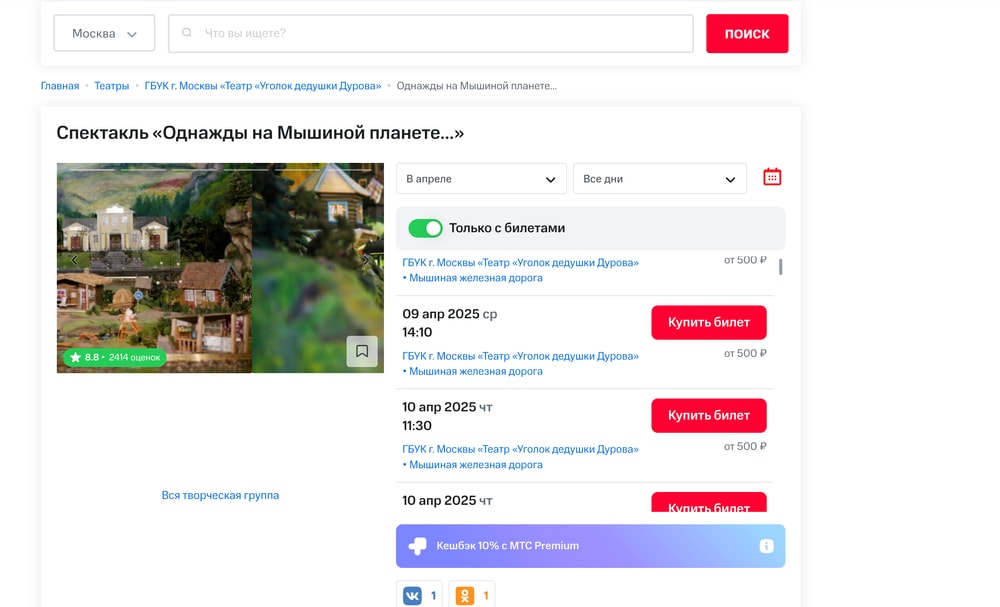
Task: Click the magnifier icon in the search bar
Action: (186, 32)
